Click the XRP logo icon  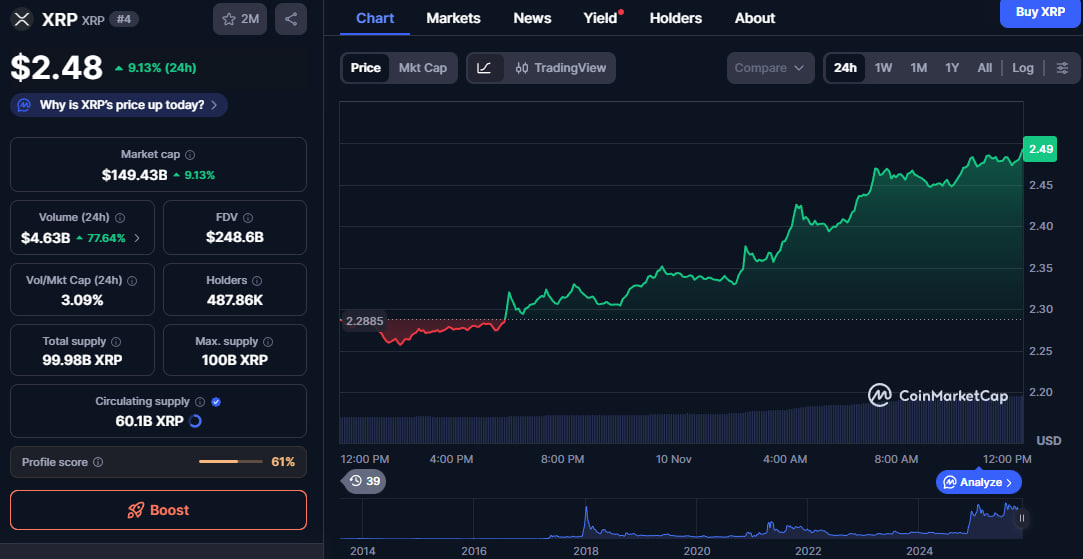point(23,19)
